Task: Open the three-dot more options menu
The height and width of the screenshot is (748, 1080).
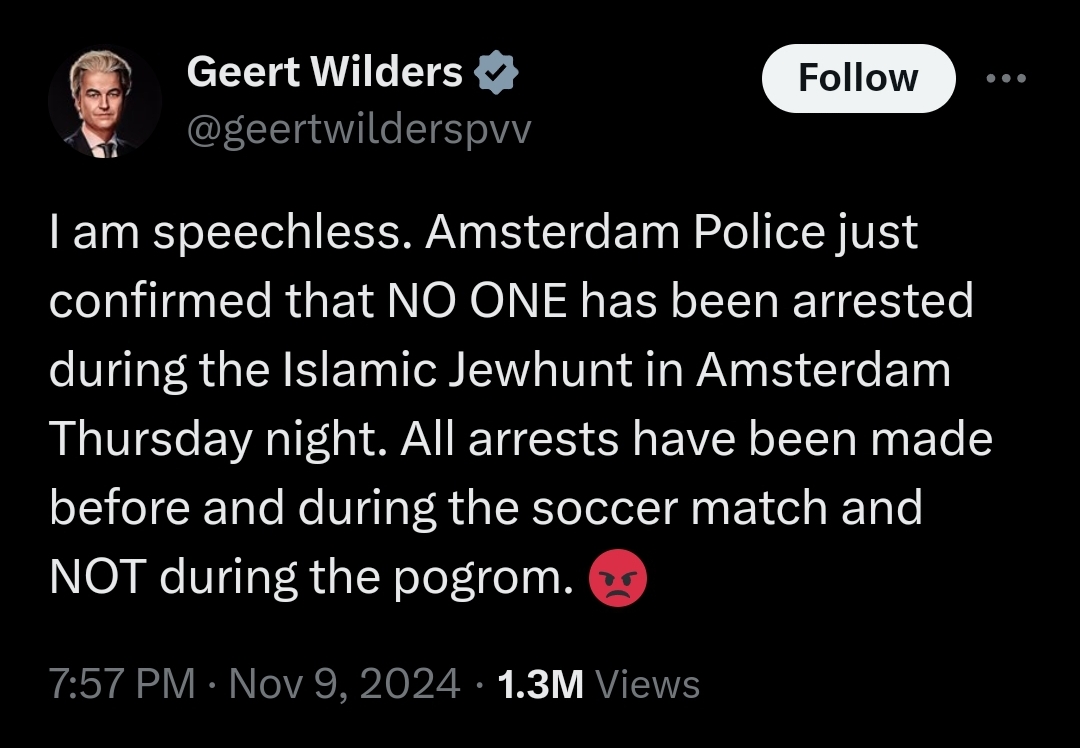Action: [1004, 78]
